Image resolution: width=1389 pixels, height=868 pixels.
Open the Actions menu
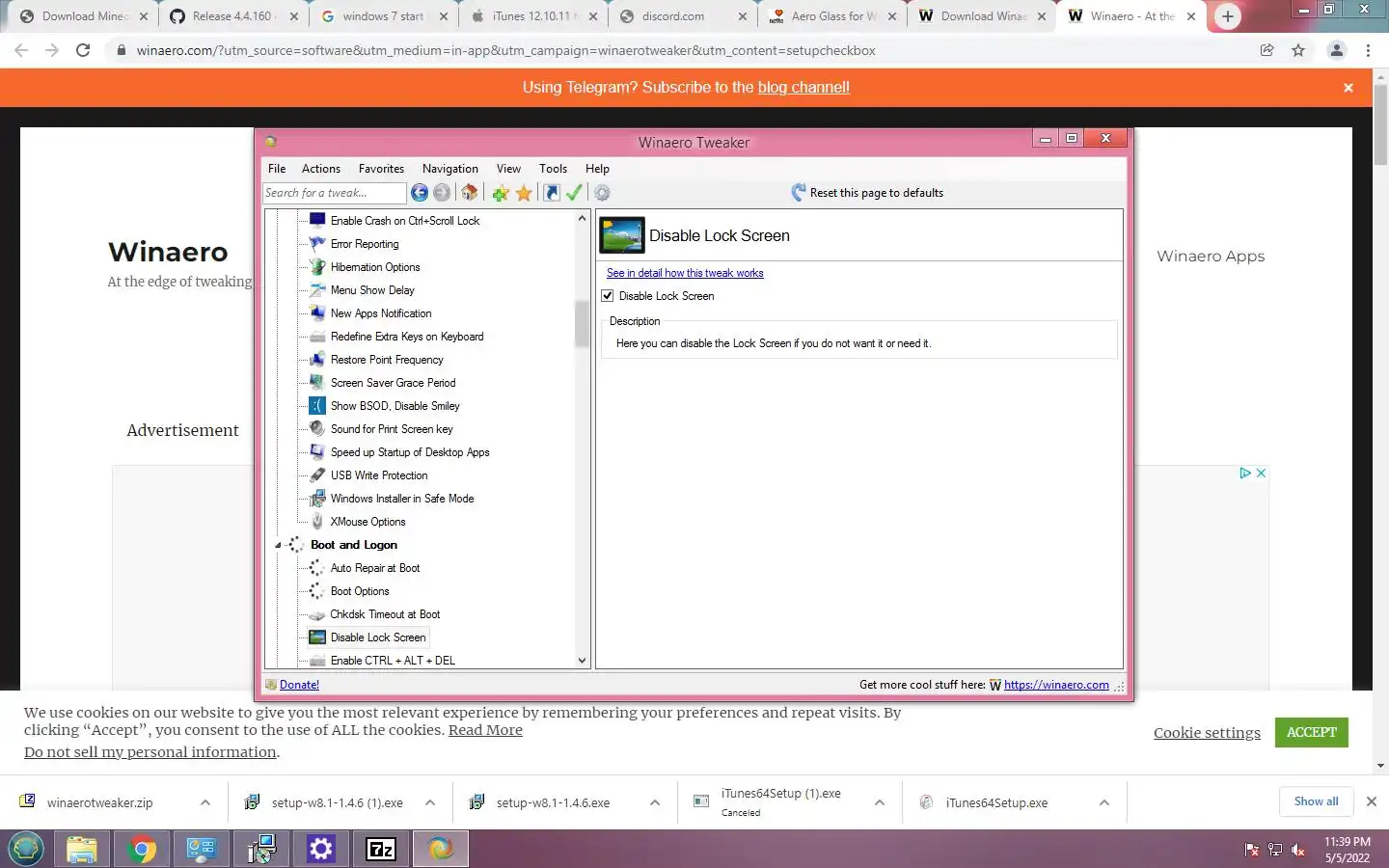pyautogui.click(x=321, y=169)
